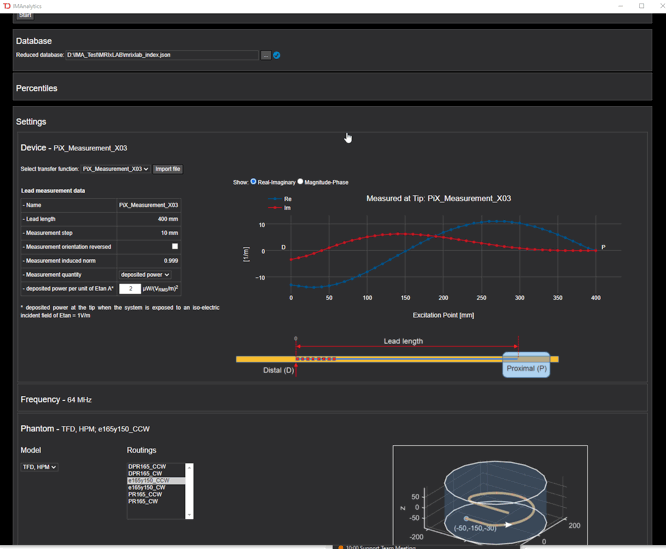Click the deposited power per unit input field
The height and width of the screenshot is (549, 666).
pos(129,289)
